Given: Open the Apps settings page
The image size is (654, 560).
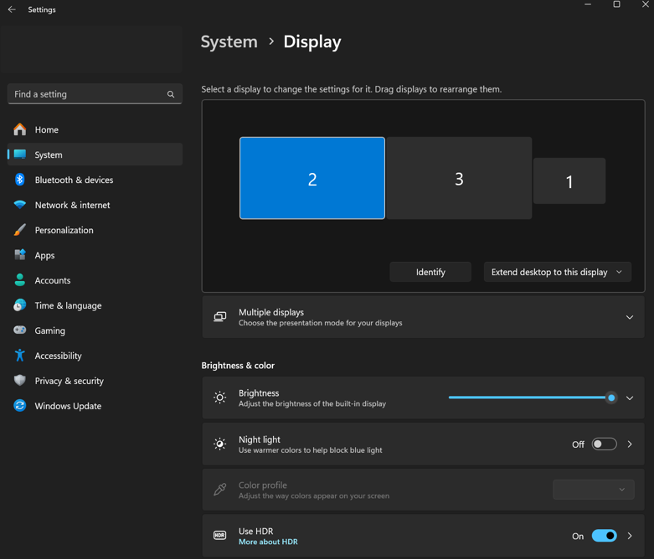Looking at the screenshot, I should coord(45,255).
